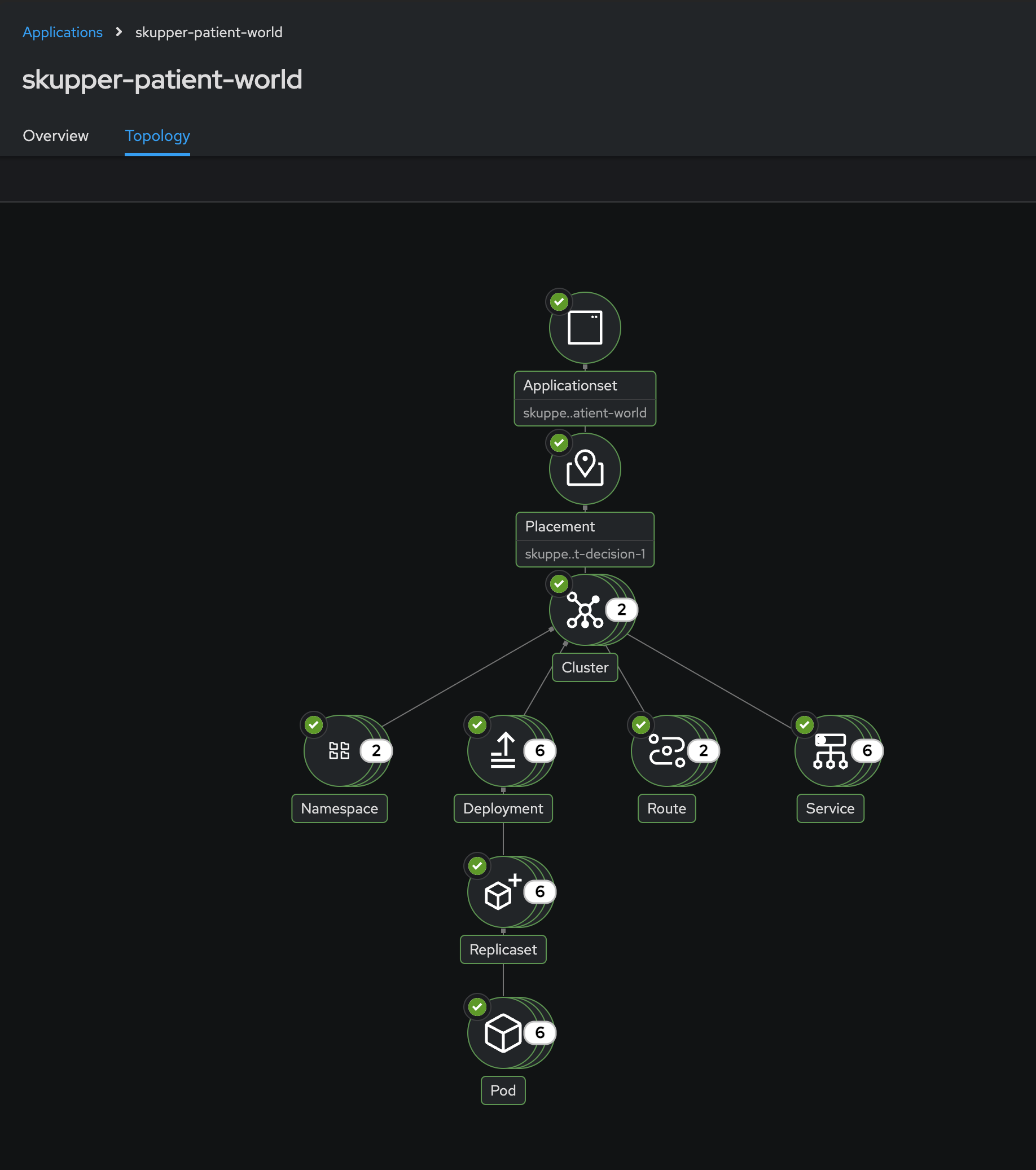Select the Replicaset node icon

502,892
